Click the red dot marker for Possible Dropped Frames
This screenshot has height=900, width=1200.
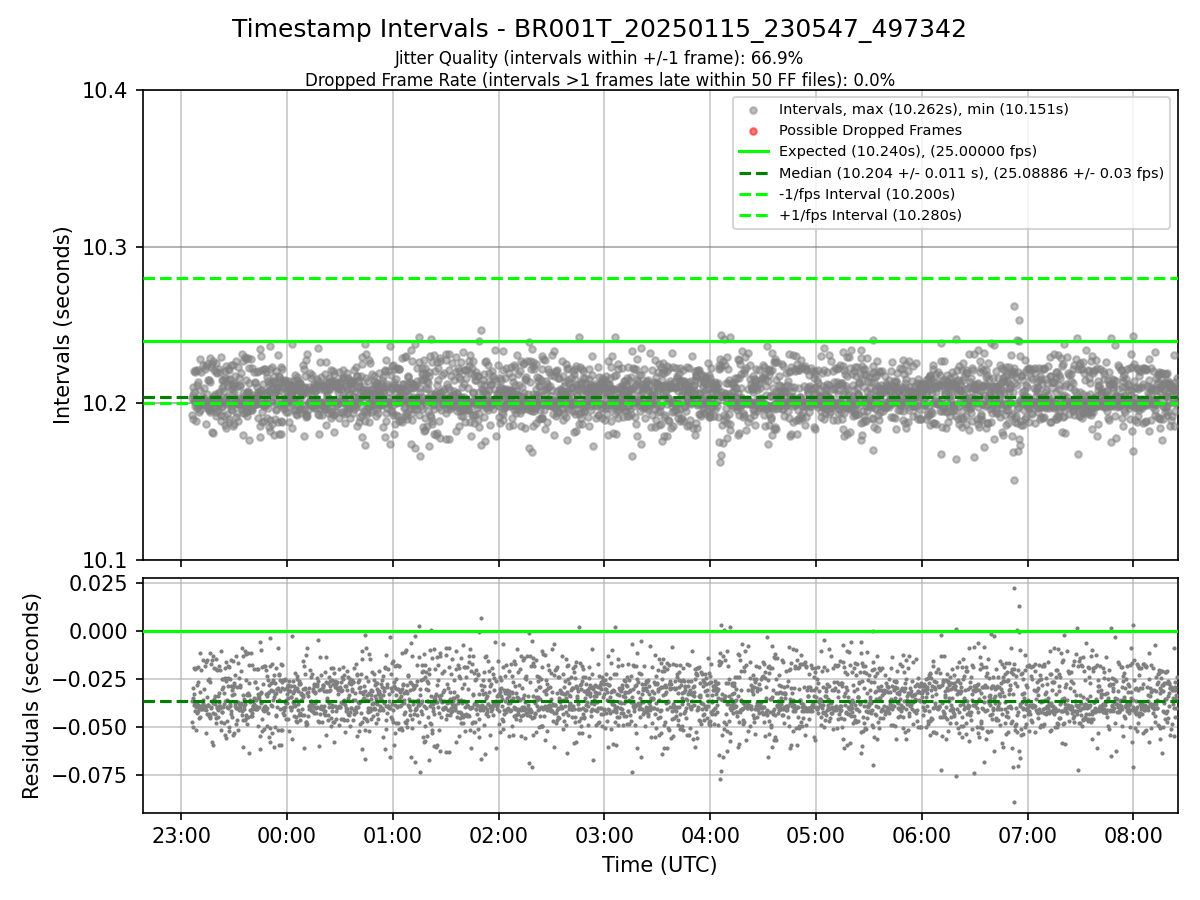pos(754,131)
